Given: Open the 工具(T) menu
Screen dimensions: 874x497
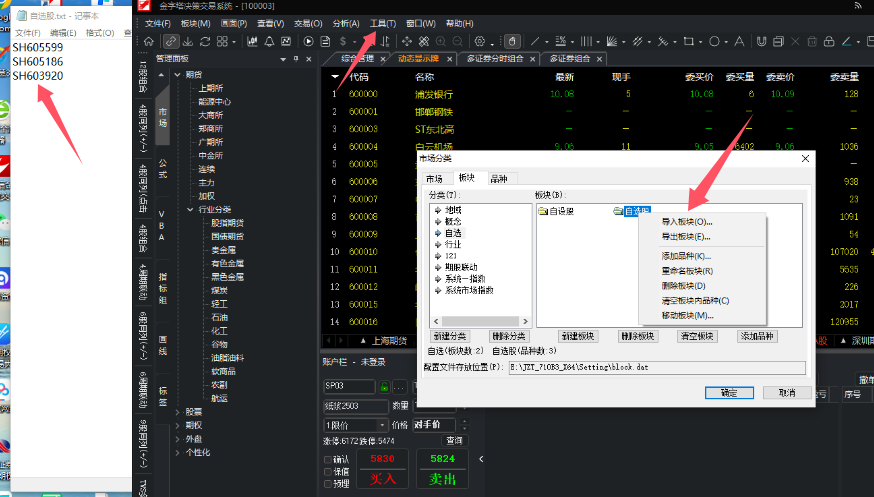Looking at the screenshot, I should click(x=382, y=23).
